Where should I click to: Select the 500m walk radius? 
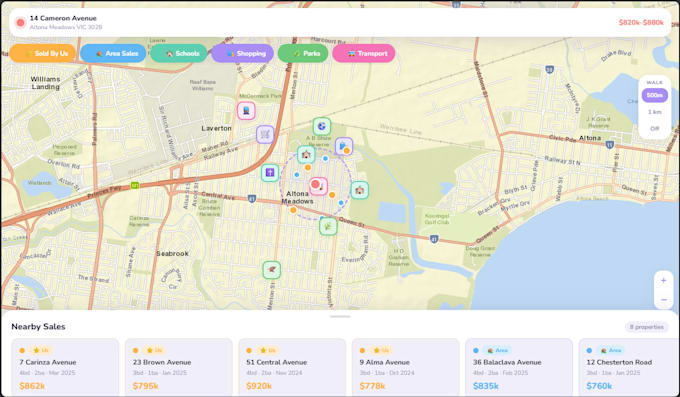(654, 95)
